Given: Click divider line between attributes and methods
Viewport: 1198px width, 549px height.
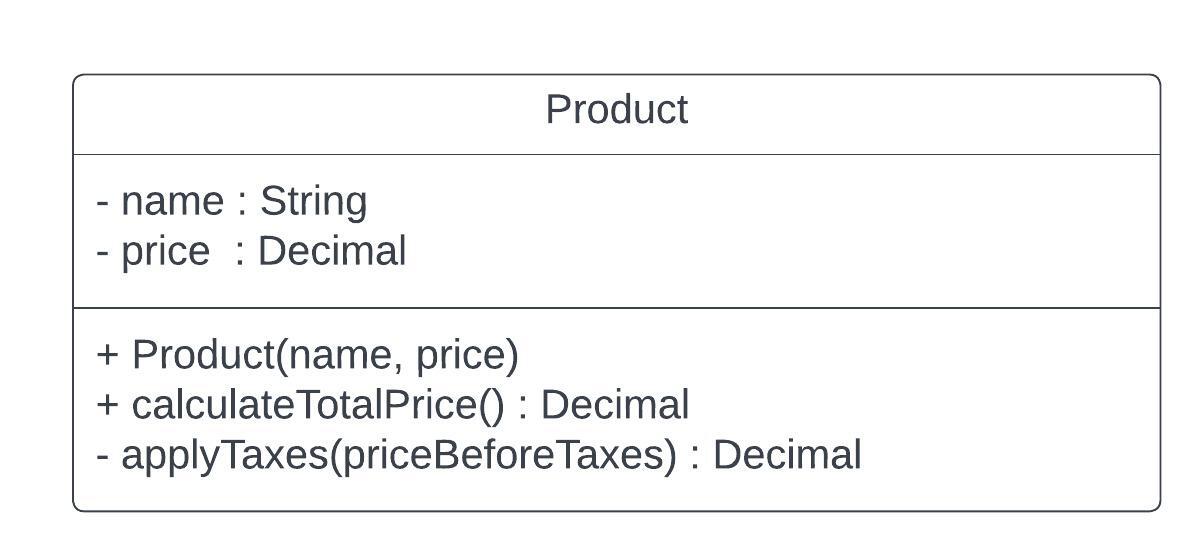Looking at the screenshot, I should (x=617, y=308).
